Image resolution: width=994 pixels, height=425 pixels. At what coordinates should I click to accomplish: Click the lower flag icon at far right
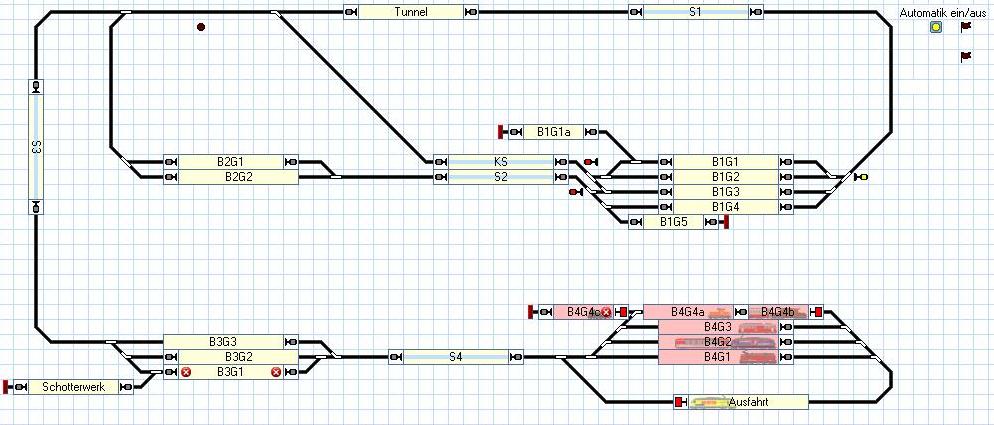pyautogui.click(x=965, y=57)
